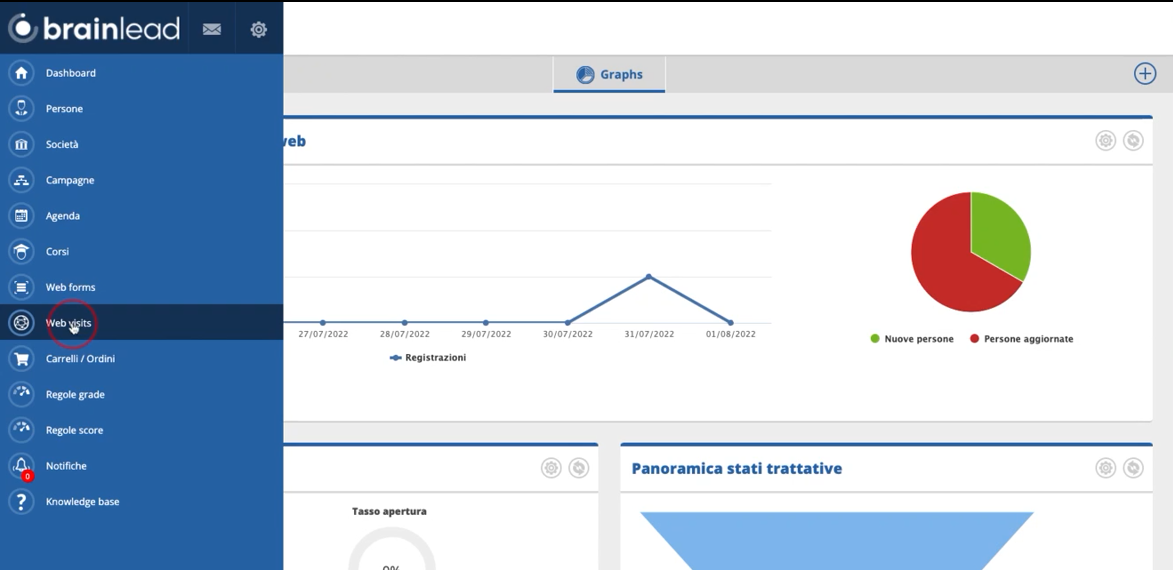Switch to the Graphs tab

tap(609, 74)
